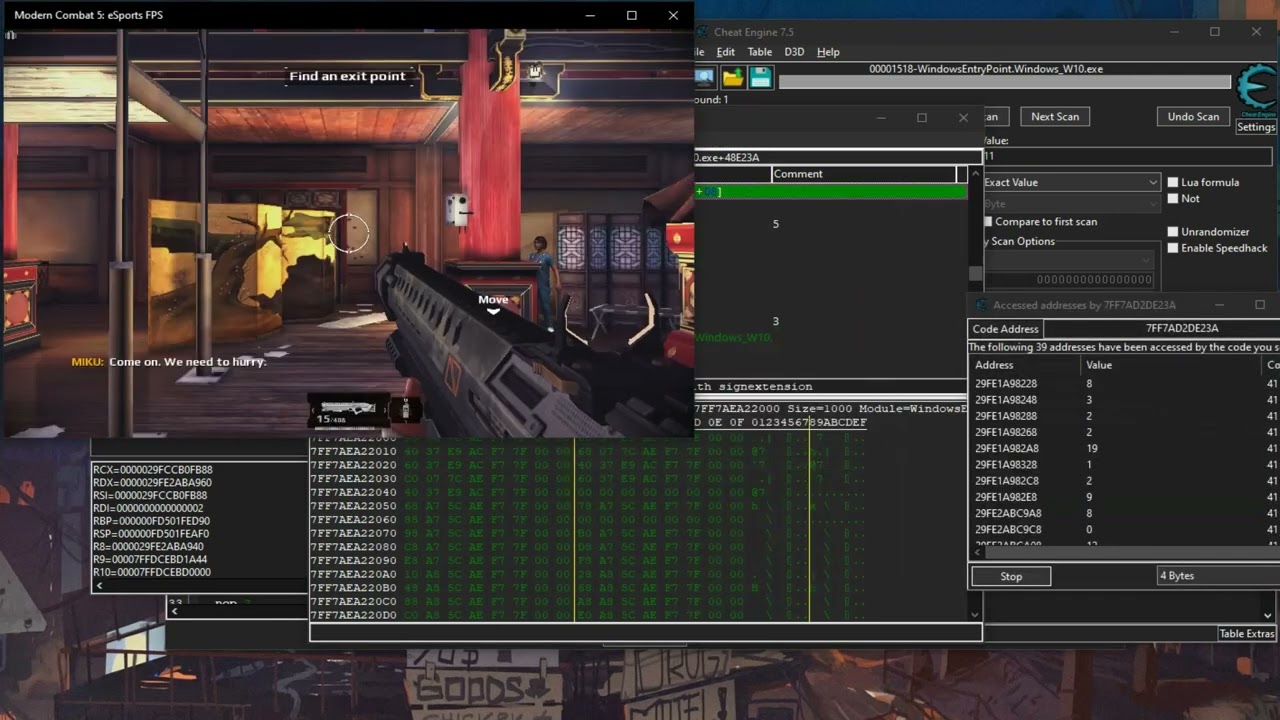Screen dimensions: 1280x720
Task: Click the Stop button
Action: (x=1011, y=576)
